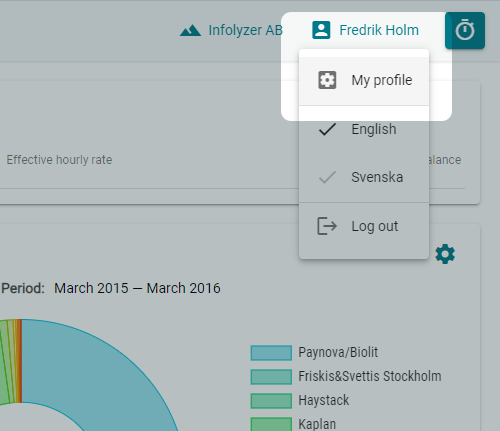Click the Friskis&Svettis Stockholm legend swatch
The height and width of the screenshot is (431, 500).
[x=271, y=377]
